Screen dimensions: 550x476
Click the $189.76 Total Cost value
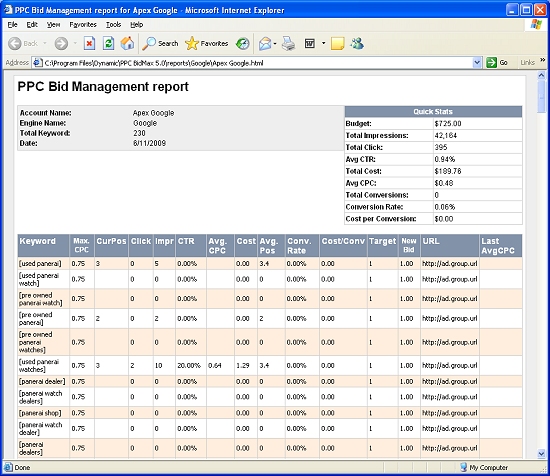click(448, 171)
